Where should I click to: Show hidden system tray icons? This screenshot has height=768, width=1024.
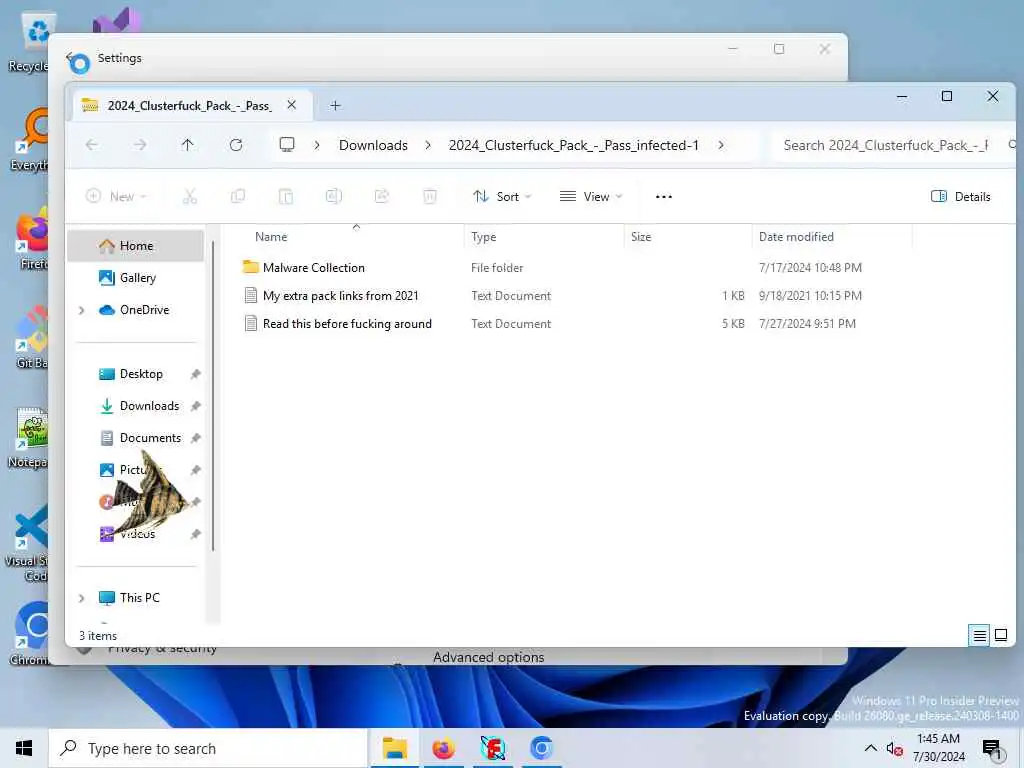[x=871, y=748]
